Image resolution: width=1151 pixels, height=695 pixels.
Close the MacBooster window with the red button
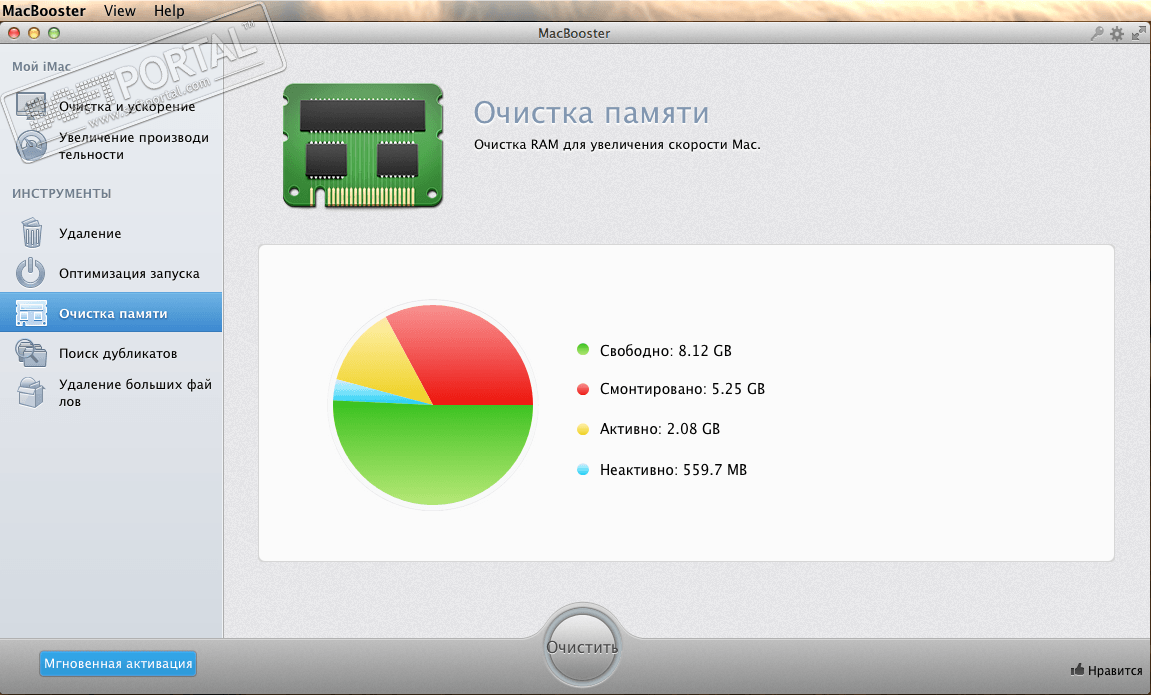tap(14, 33)
